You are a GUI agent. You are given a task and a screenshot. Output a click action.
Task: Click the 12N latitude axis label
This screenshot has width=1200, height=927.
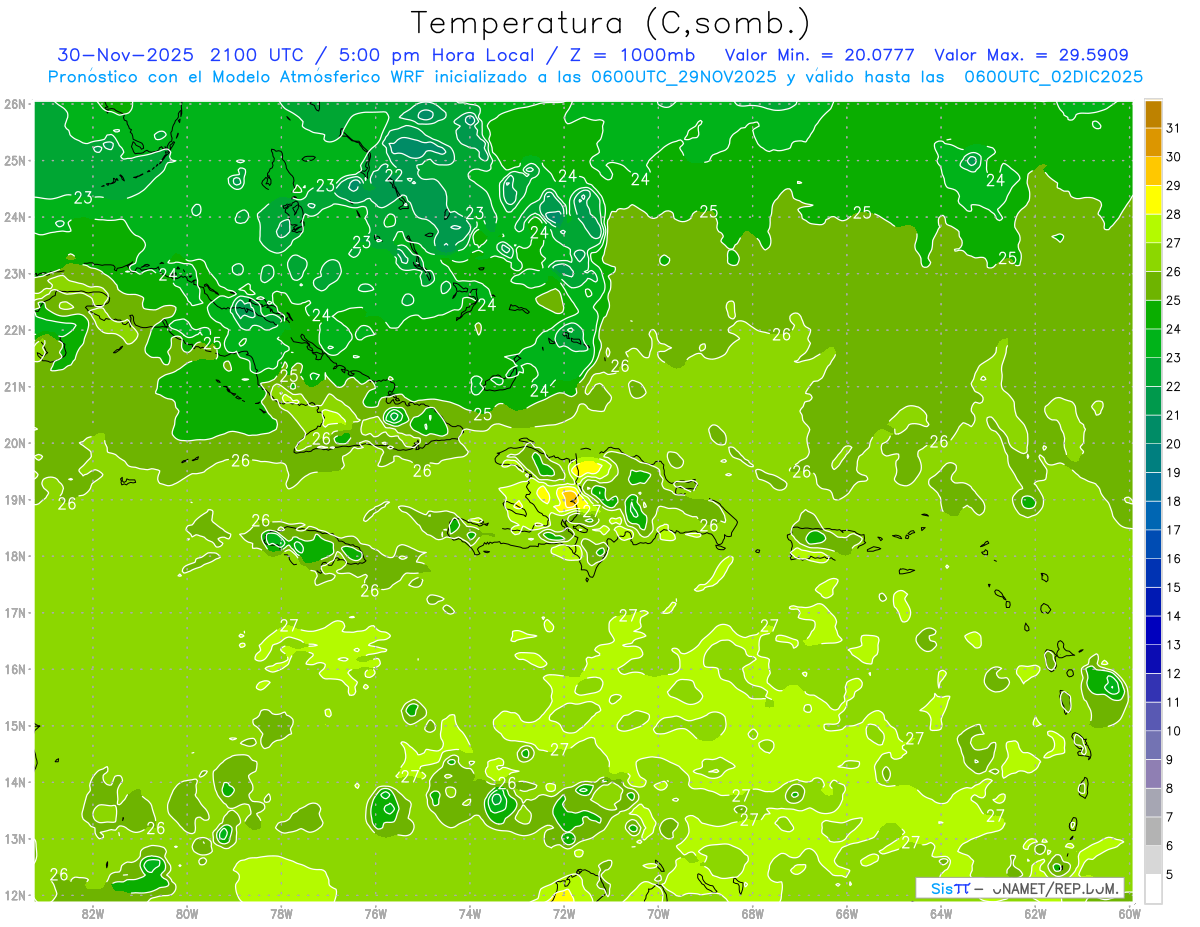[15, 895]
